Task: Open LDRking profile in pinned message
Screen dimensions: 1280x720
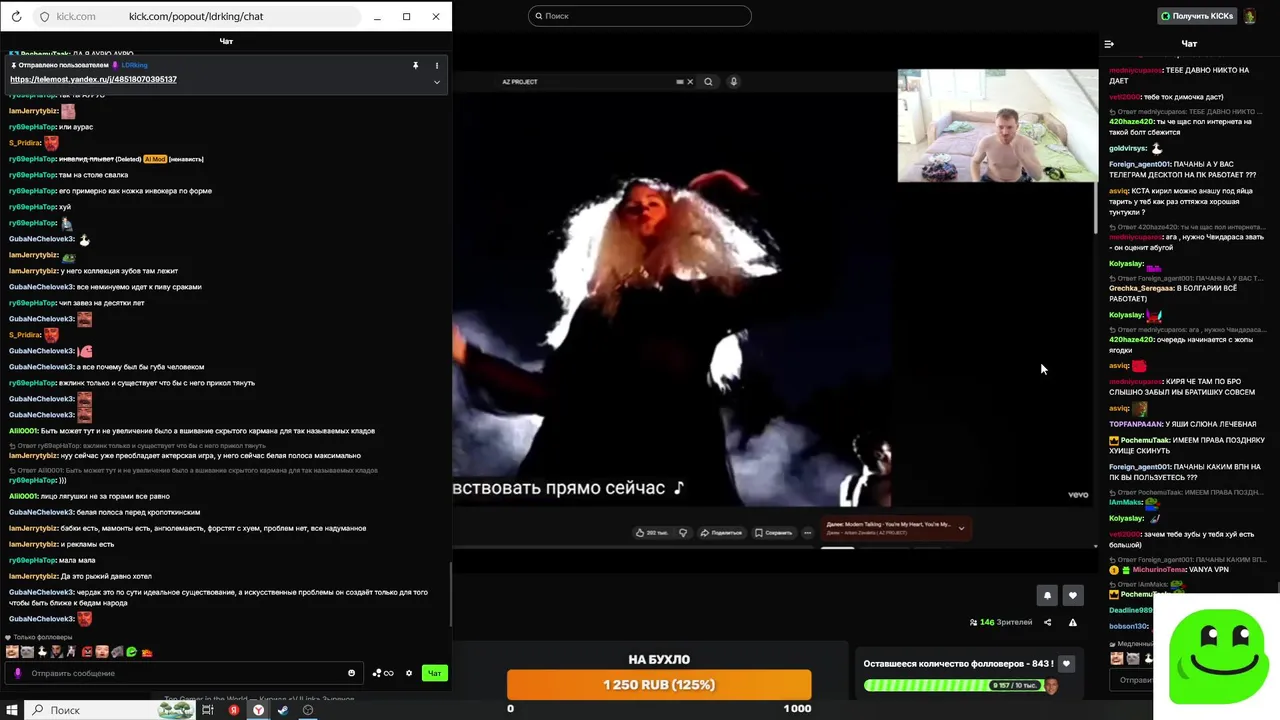Action: (135, 65)
